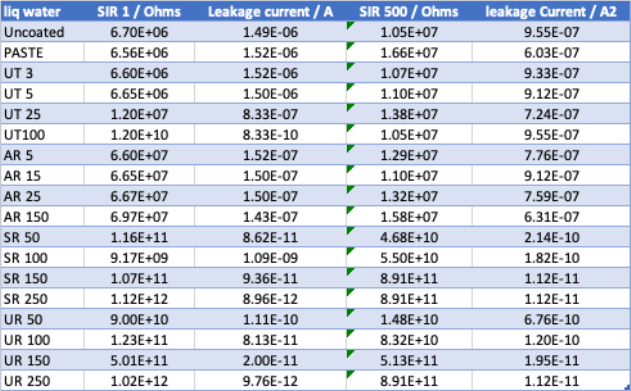Click the "UR 100" row label

click(27, 340)
